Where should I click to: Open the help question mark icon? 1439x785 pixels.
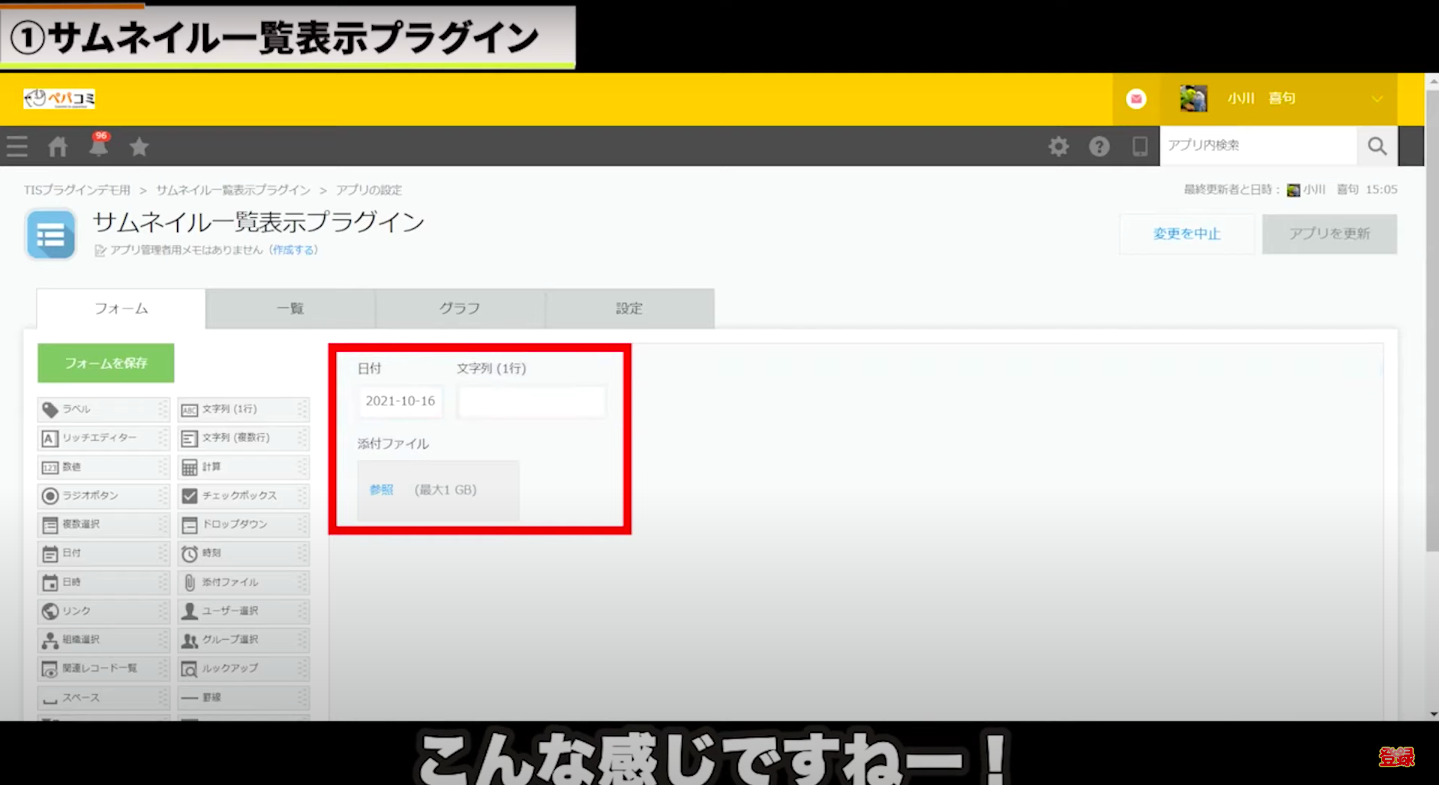[1099, 147]
